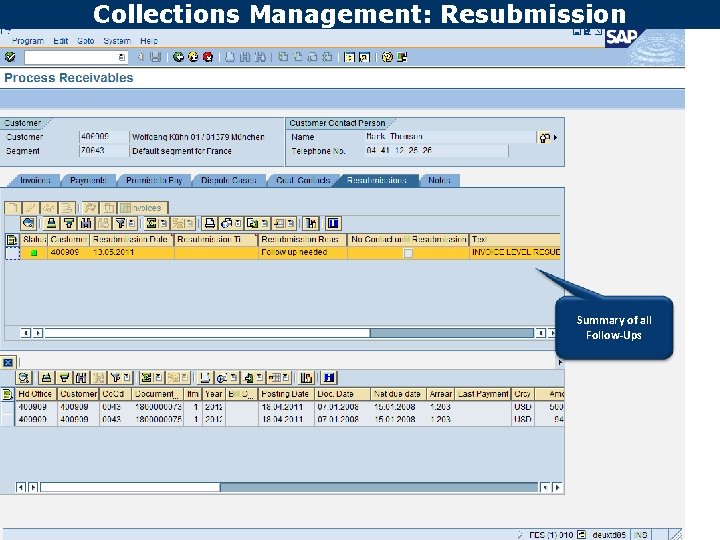Click Net due date column header
This screenshot has width=720, height=540.
click(398, 394)
